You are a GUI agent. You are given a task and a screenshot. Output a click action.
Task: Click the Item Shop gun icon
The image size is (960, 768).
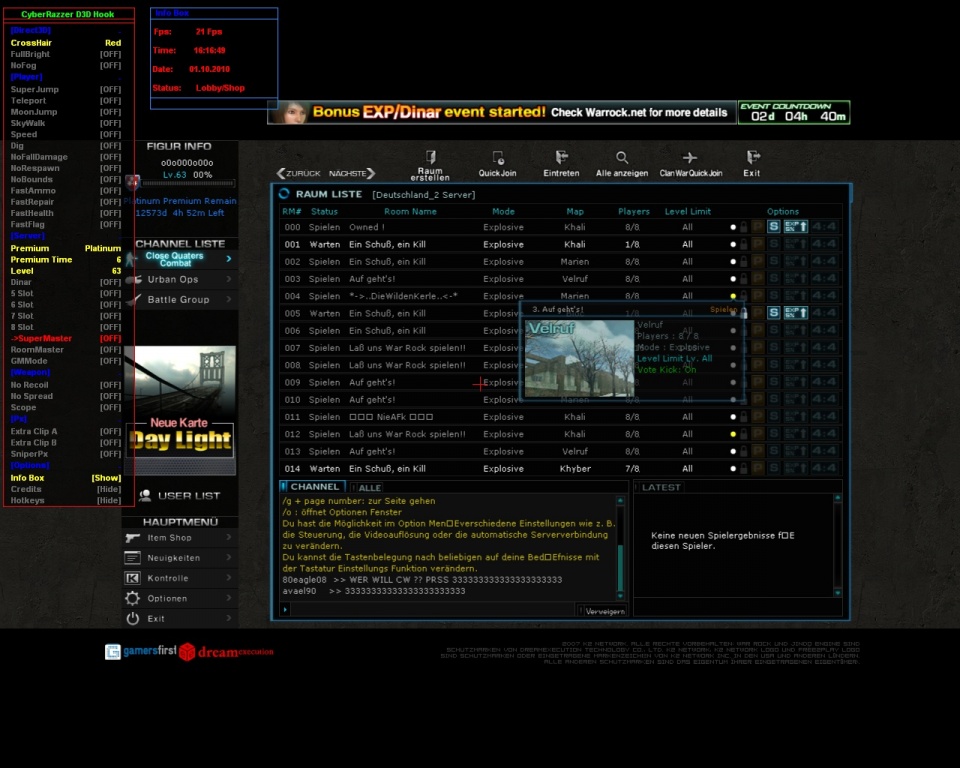click(x=132, y=538)
